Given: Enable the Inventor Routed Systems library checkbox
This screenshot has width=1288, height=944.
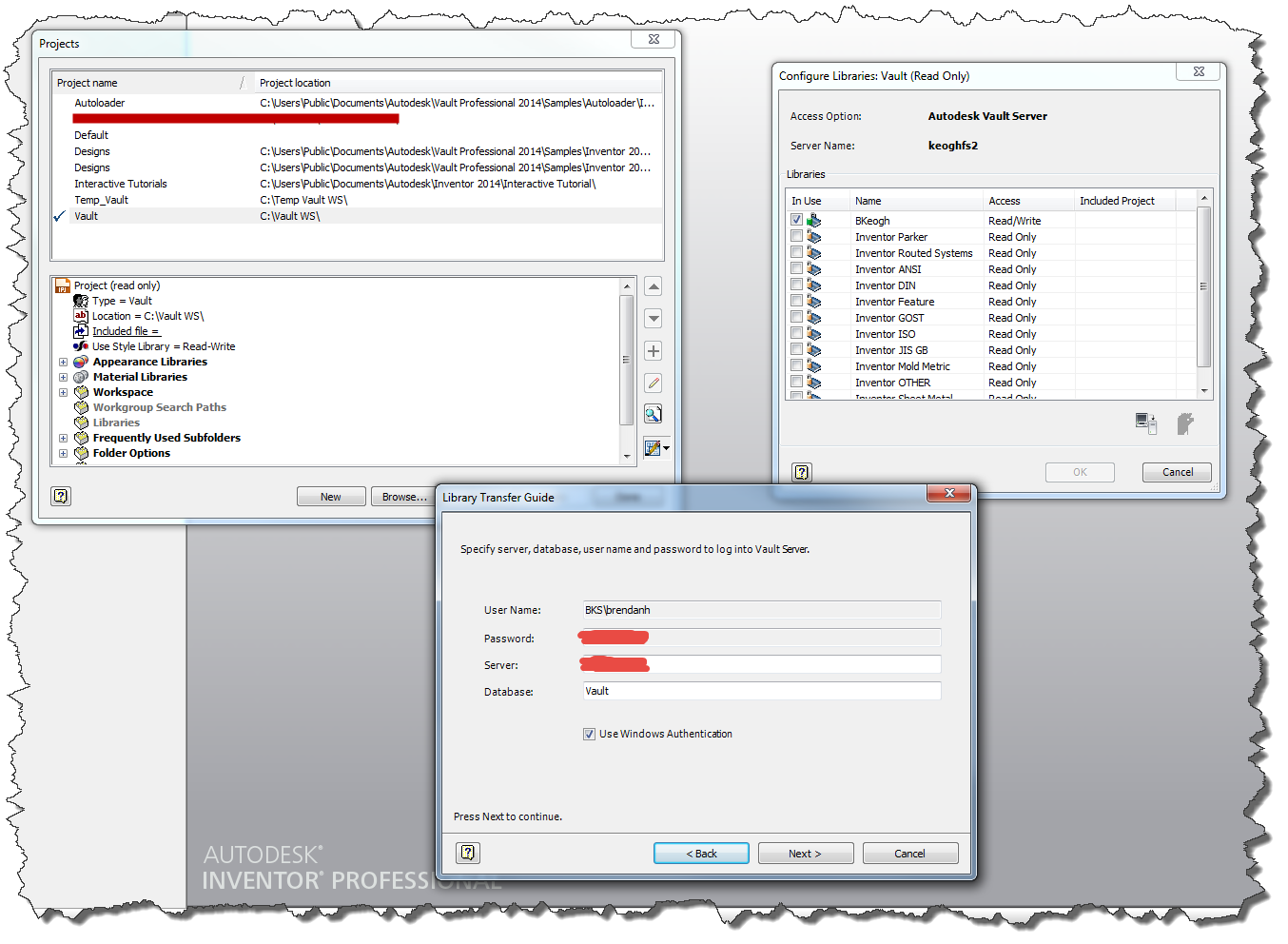Looking at the screenshot, I should click(x=796, y=252).
